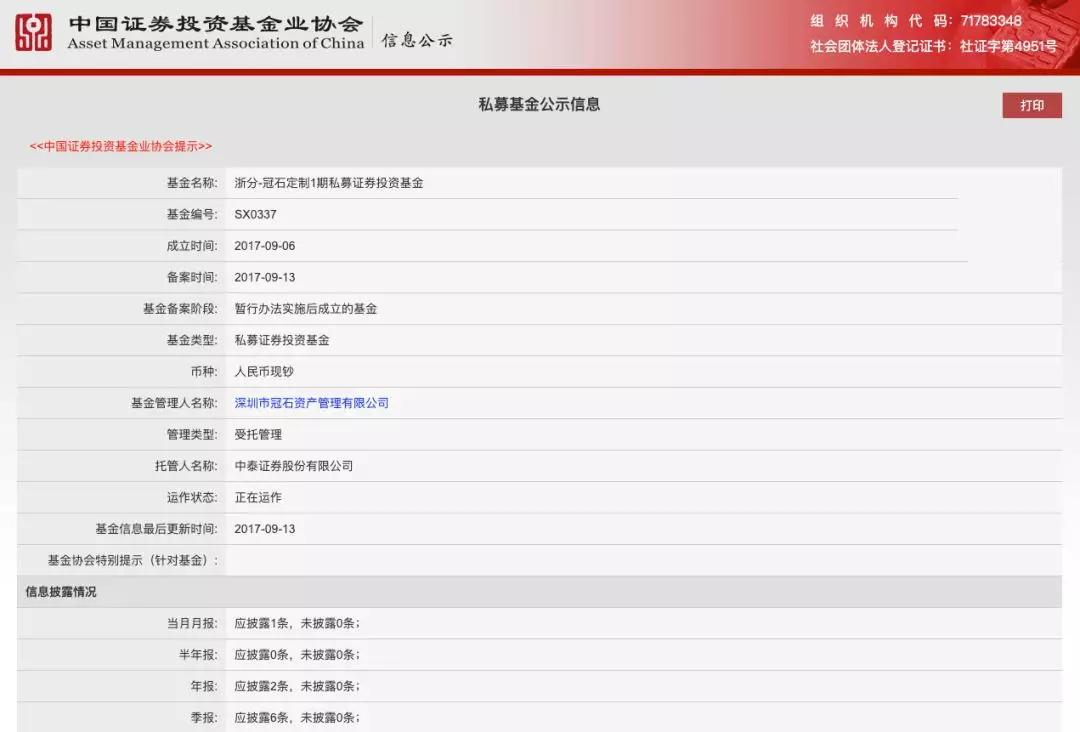The width and height of the screenshot is (1080, 732).
Task: Click the 托管人名称 label
Action: click(186, 466)
